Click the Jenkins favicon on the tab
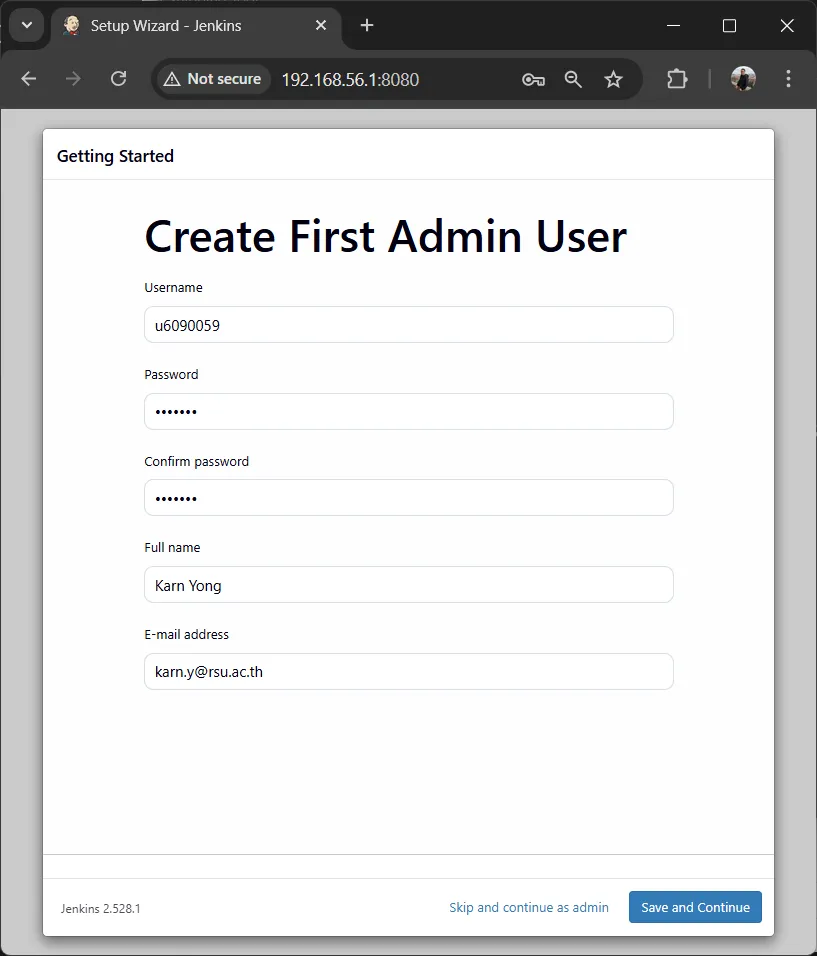This screenshot has height=956, width=817. (70, 26)
